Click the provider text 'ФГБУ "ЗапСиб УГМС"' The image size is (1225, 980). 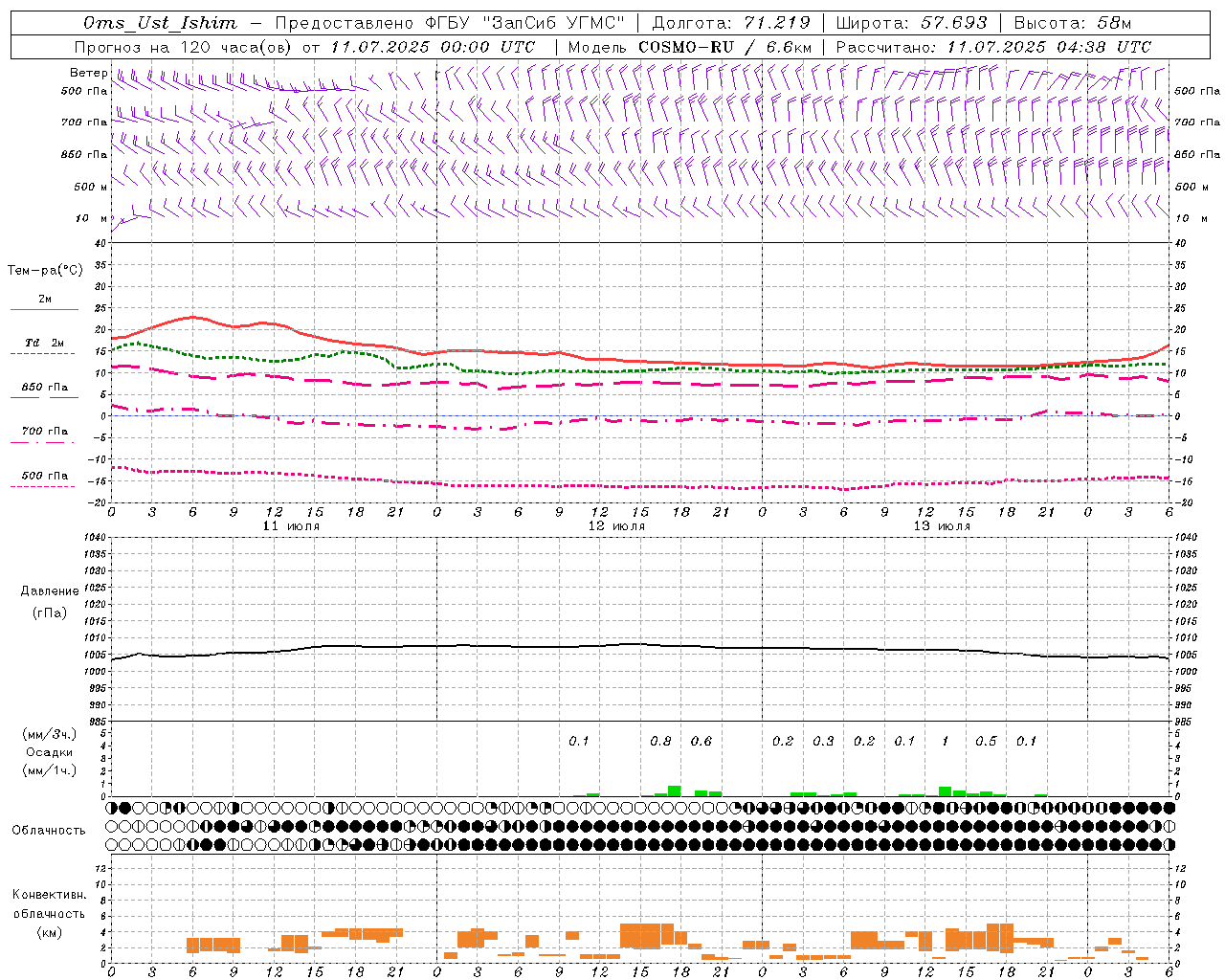[x=524, y=23]
